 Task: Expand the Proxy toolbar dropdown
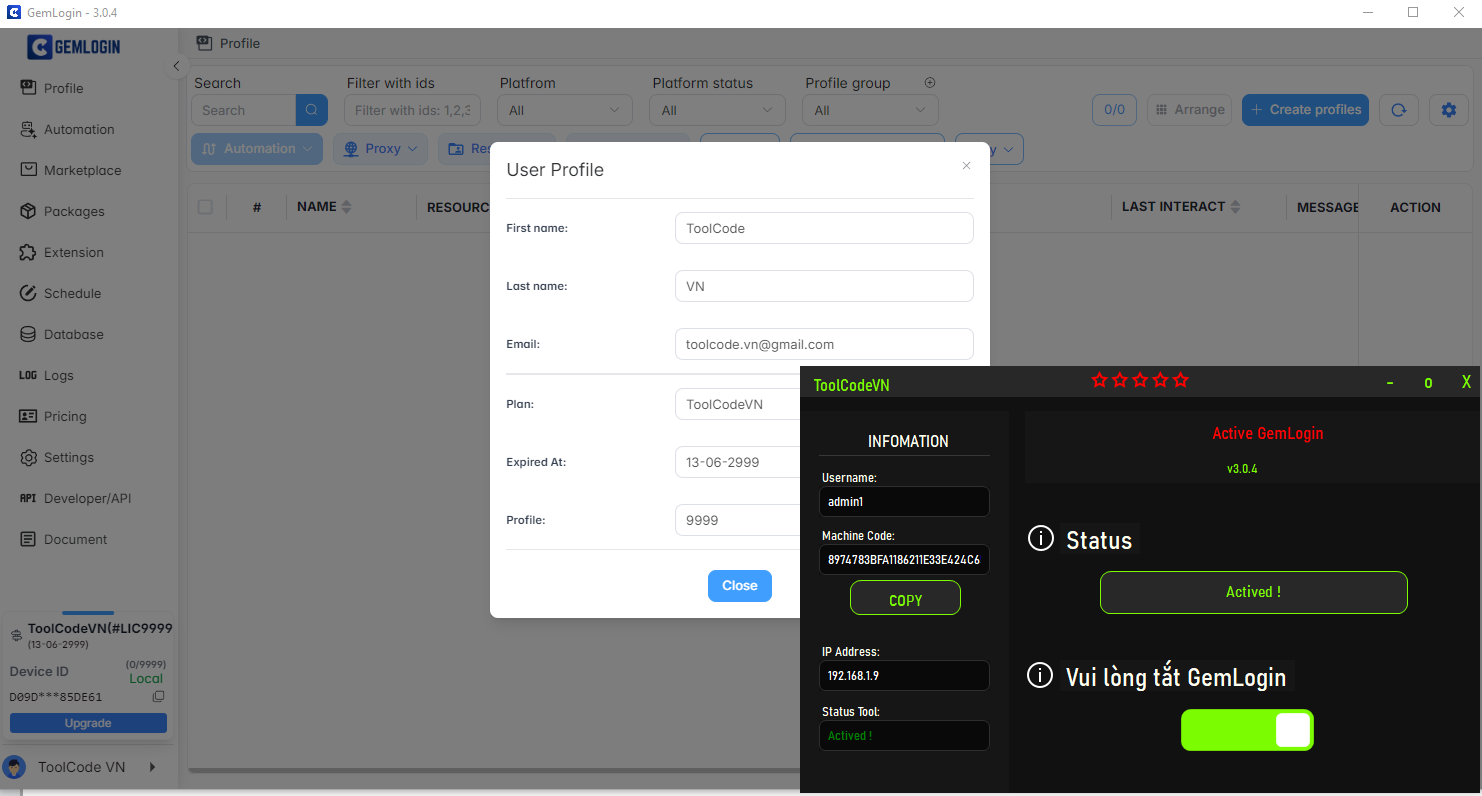coord(380,149)
